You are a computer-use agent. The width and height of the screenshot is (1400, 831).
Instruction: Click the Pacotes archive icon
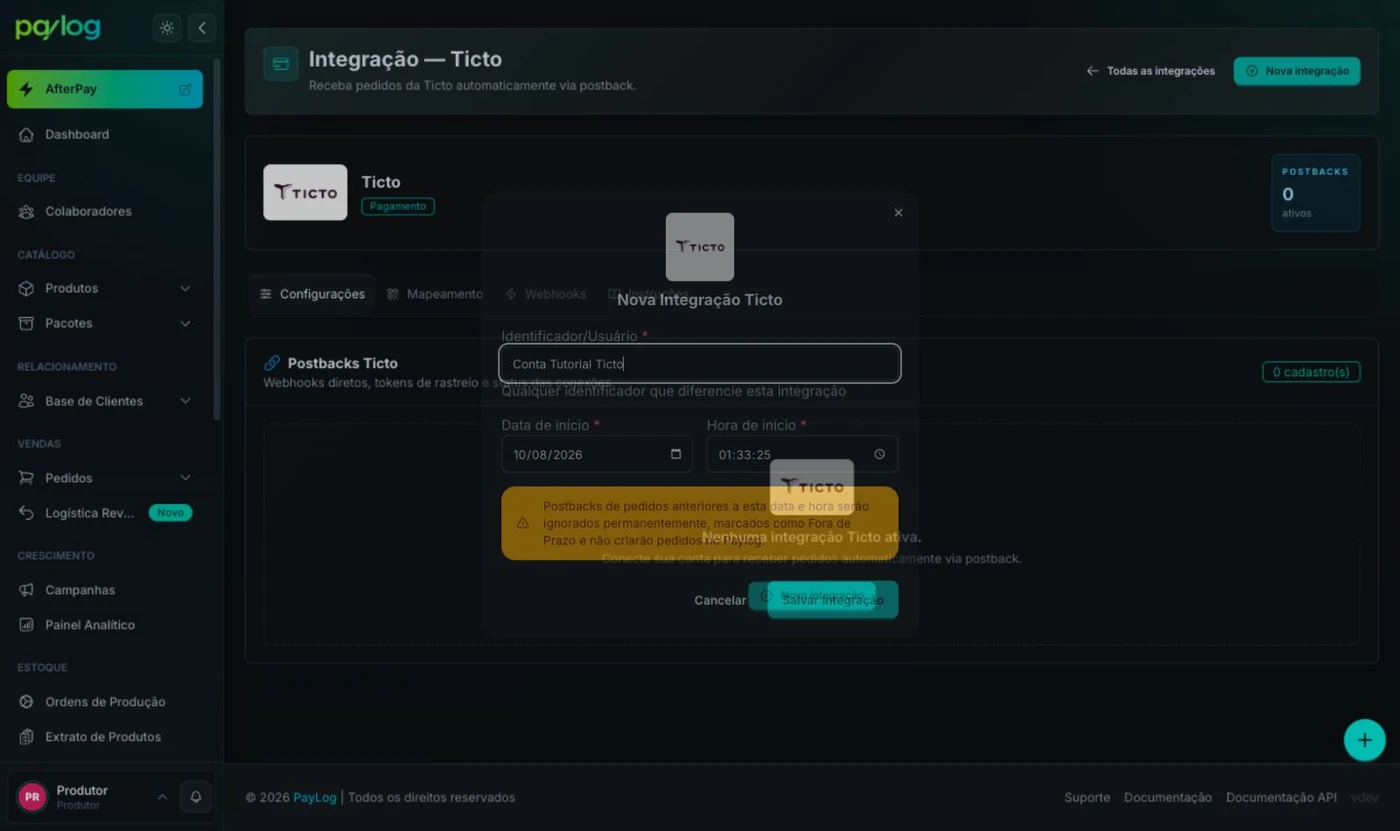point(26,323)
